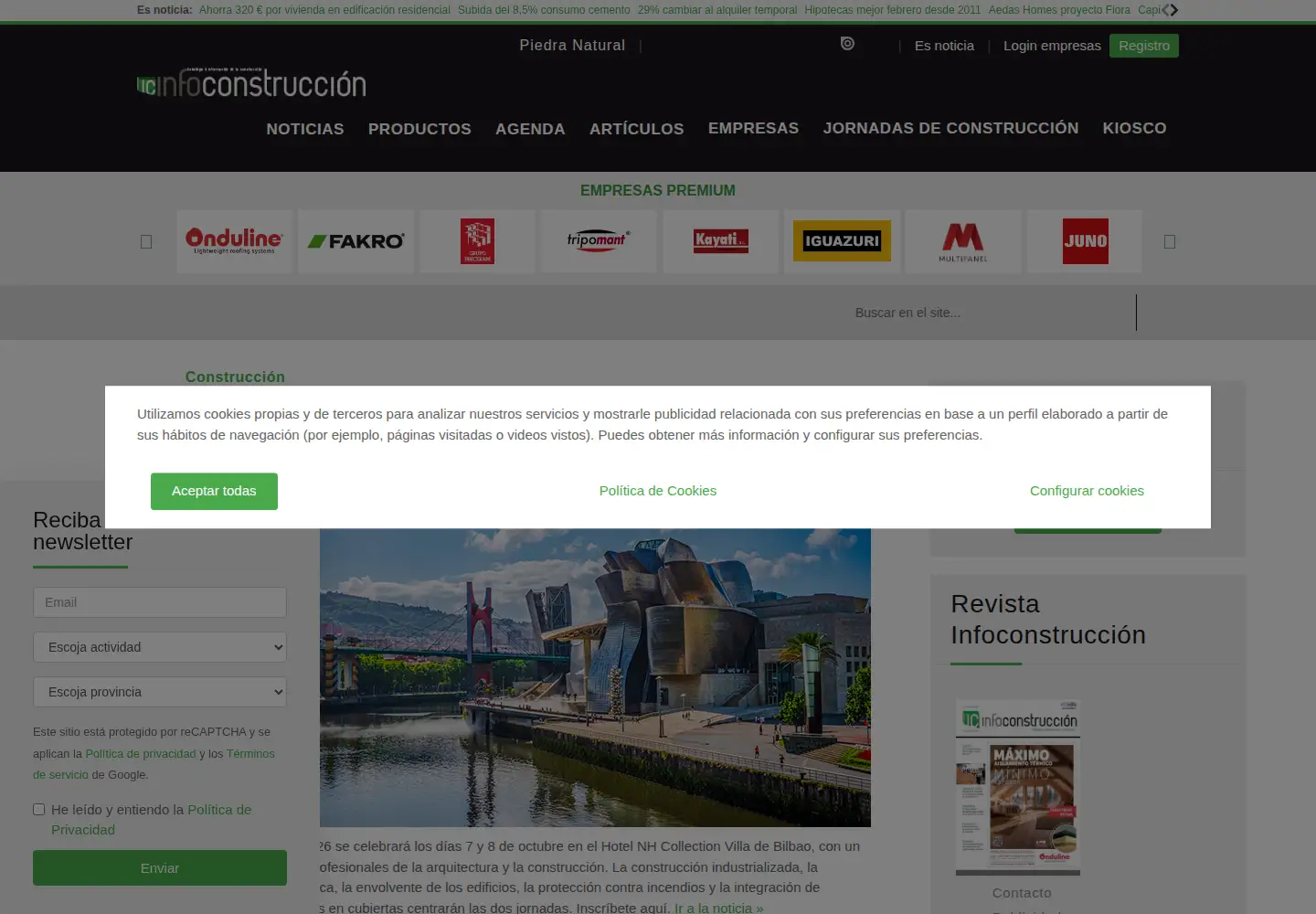1316x914 pixels.
Task: Select EMPRESAS in the main navigation
Action: click(x=754, y=129)
